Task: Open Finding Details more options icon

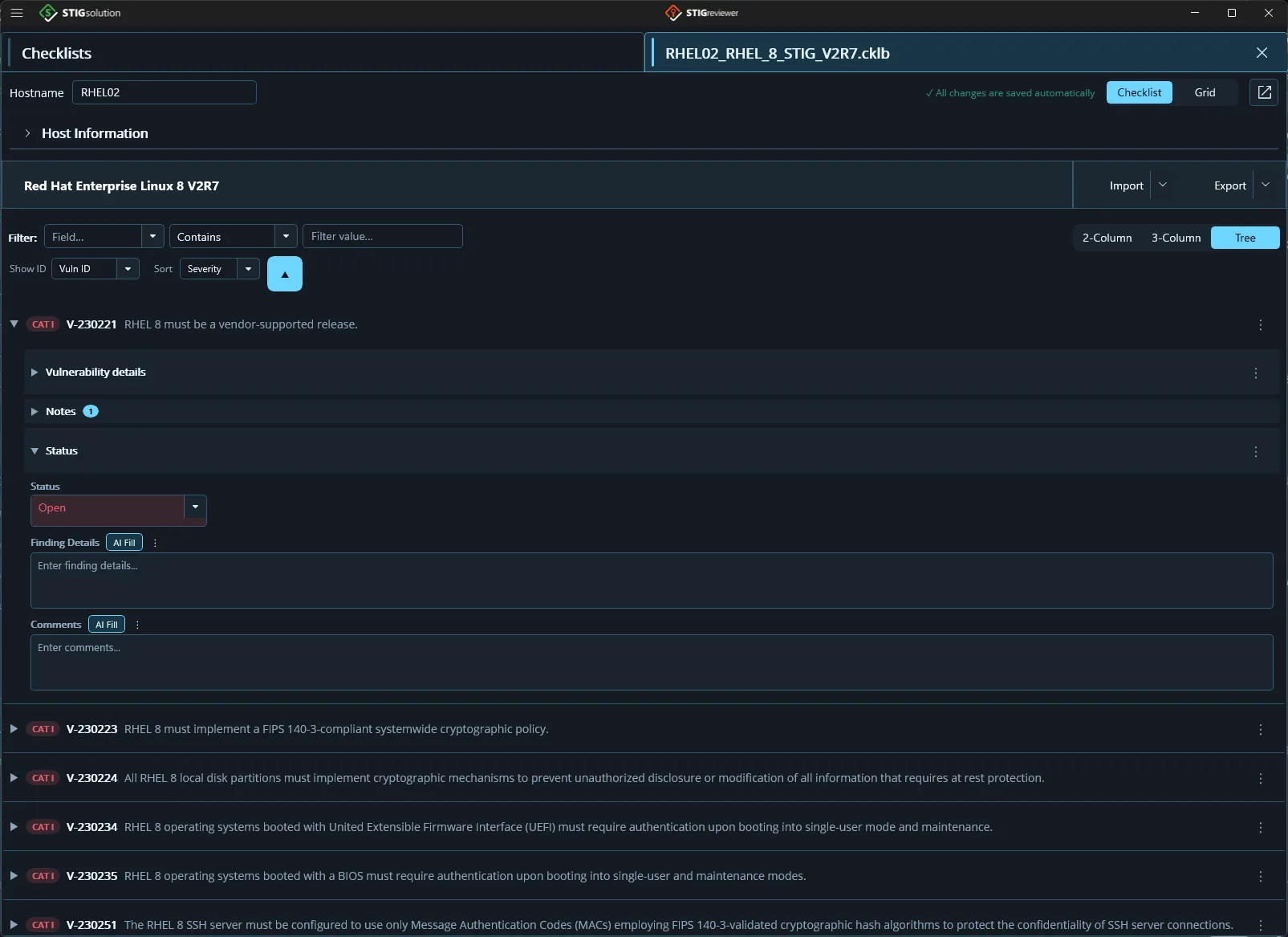Action: pyautogui.click(x=155, y=543)
